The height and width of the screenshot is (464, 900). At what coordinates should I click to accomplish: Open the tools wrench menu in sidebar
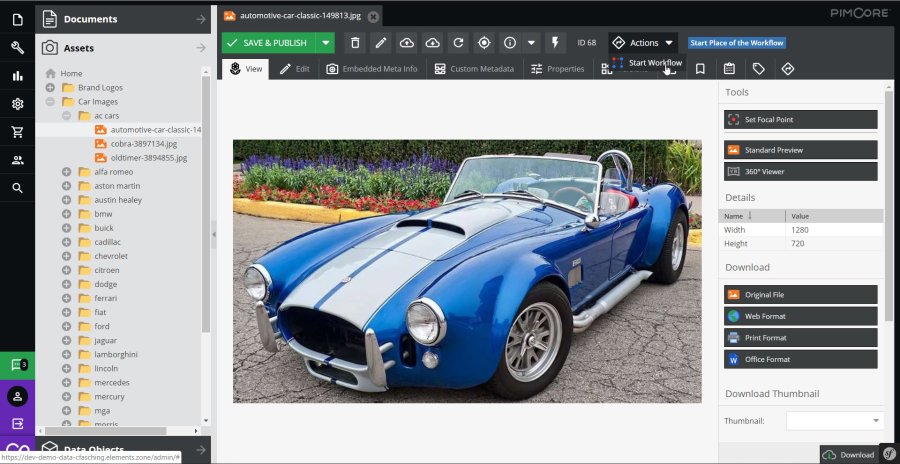pos(17,48)
